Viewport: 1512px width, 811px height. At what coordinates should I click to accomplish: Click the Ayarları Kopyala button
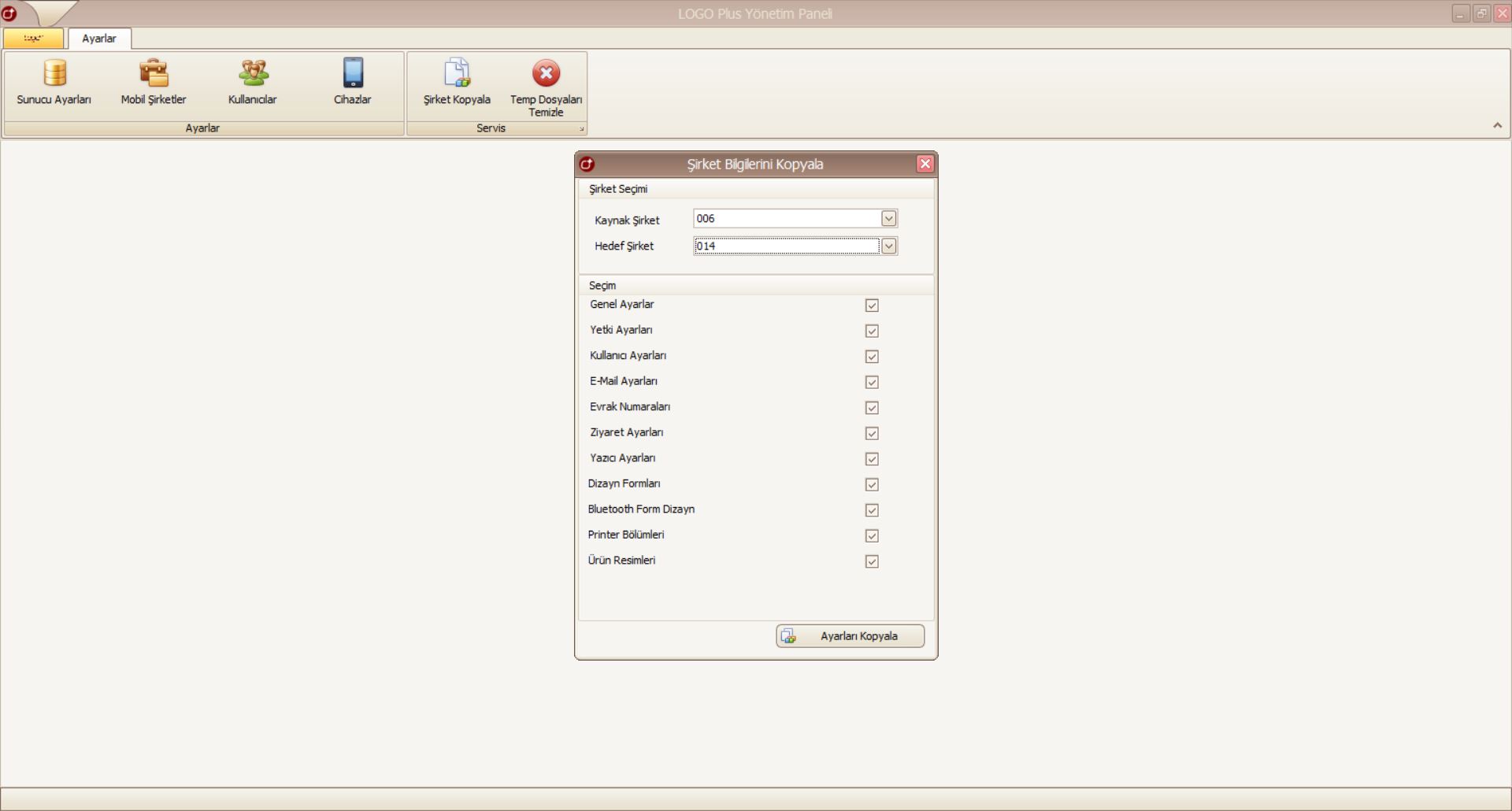pyautogui.click(x=850, y=636)
